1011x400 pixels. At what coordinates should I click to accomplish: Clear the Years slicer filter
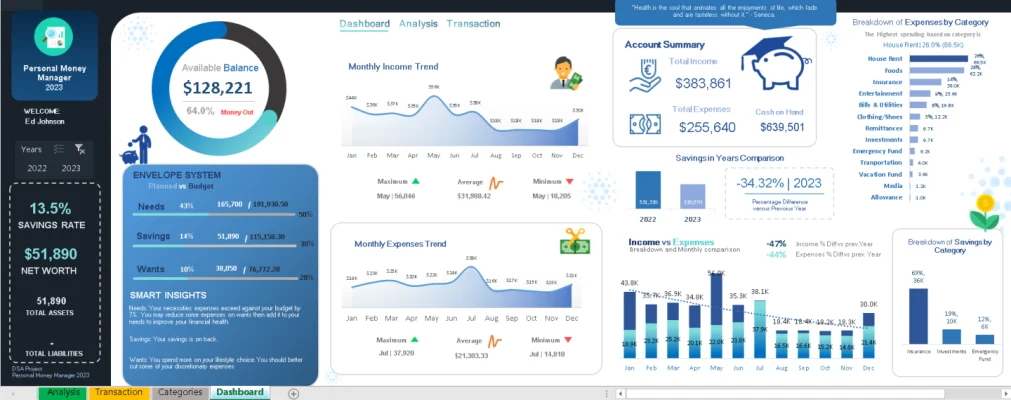[80, 148]
